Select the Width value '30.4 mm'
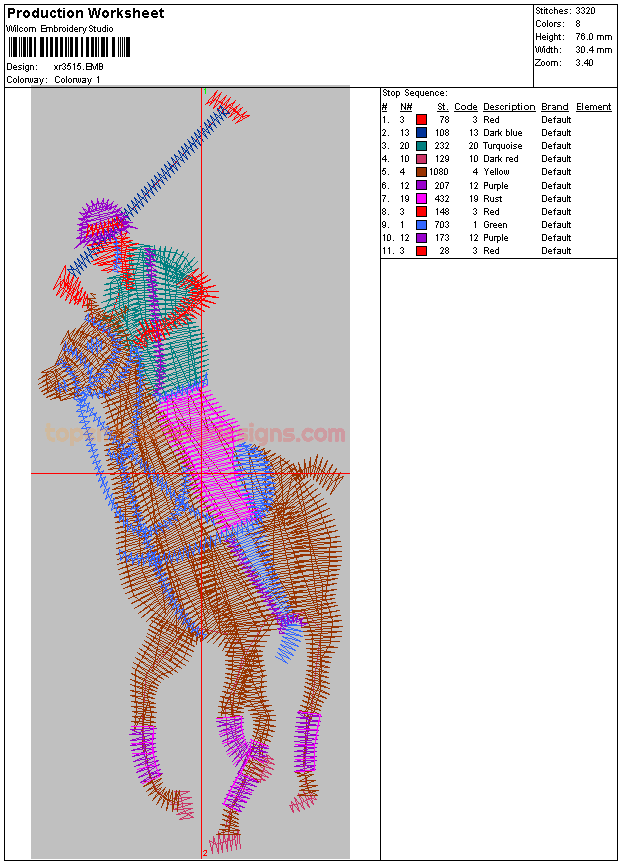Viewport: 620px width, 861px height. (594, 50)
